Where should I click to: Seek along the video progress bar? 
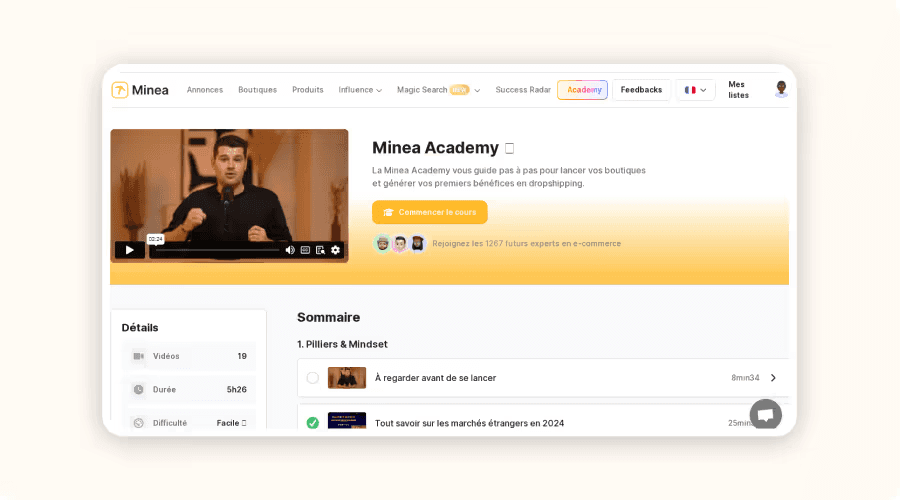click(x=218, y=250)
